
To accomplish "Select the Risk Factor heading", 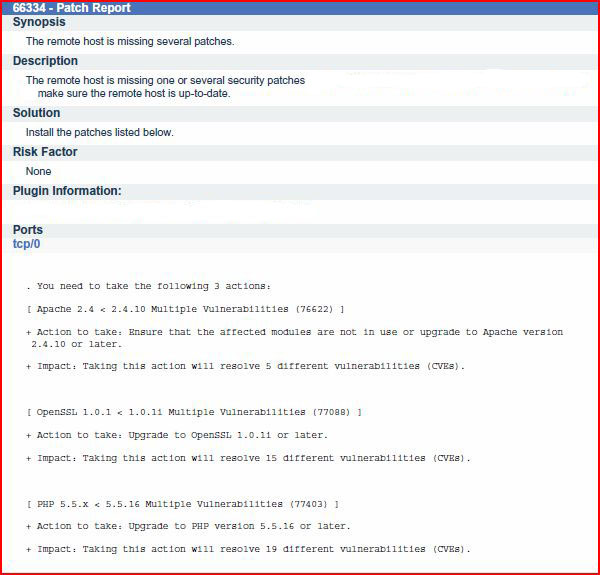I will [x=45, y=152].
